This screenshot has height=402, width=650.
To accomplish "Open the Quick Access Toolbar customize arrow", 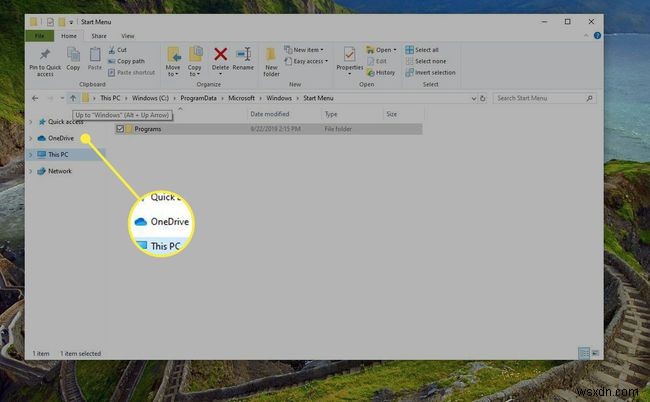I will pyautogui.click(x=71, y=22).
